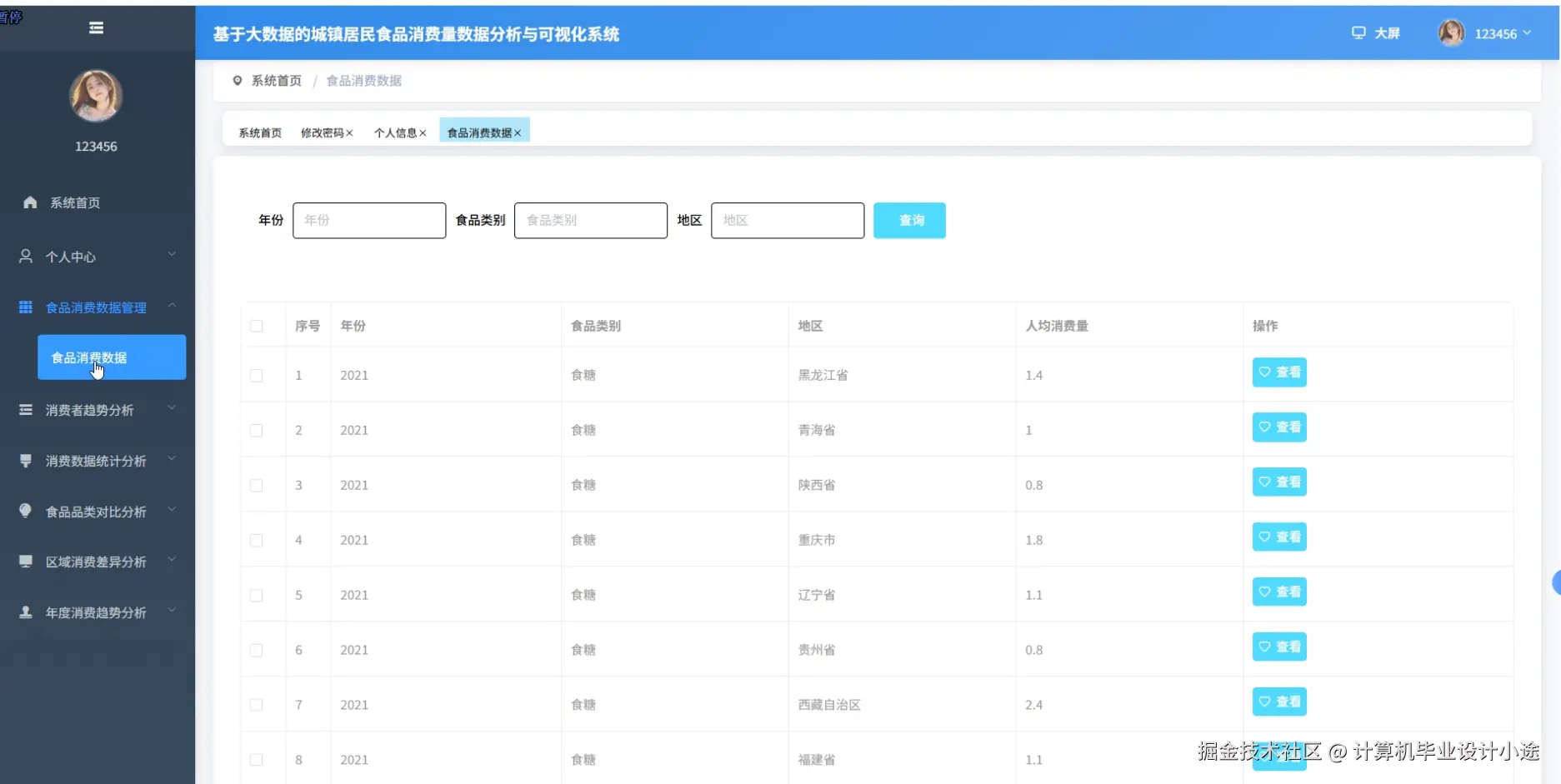
Task: Tick the checkbox beside row 5 辽宁省
Action: 257,595
